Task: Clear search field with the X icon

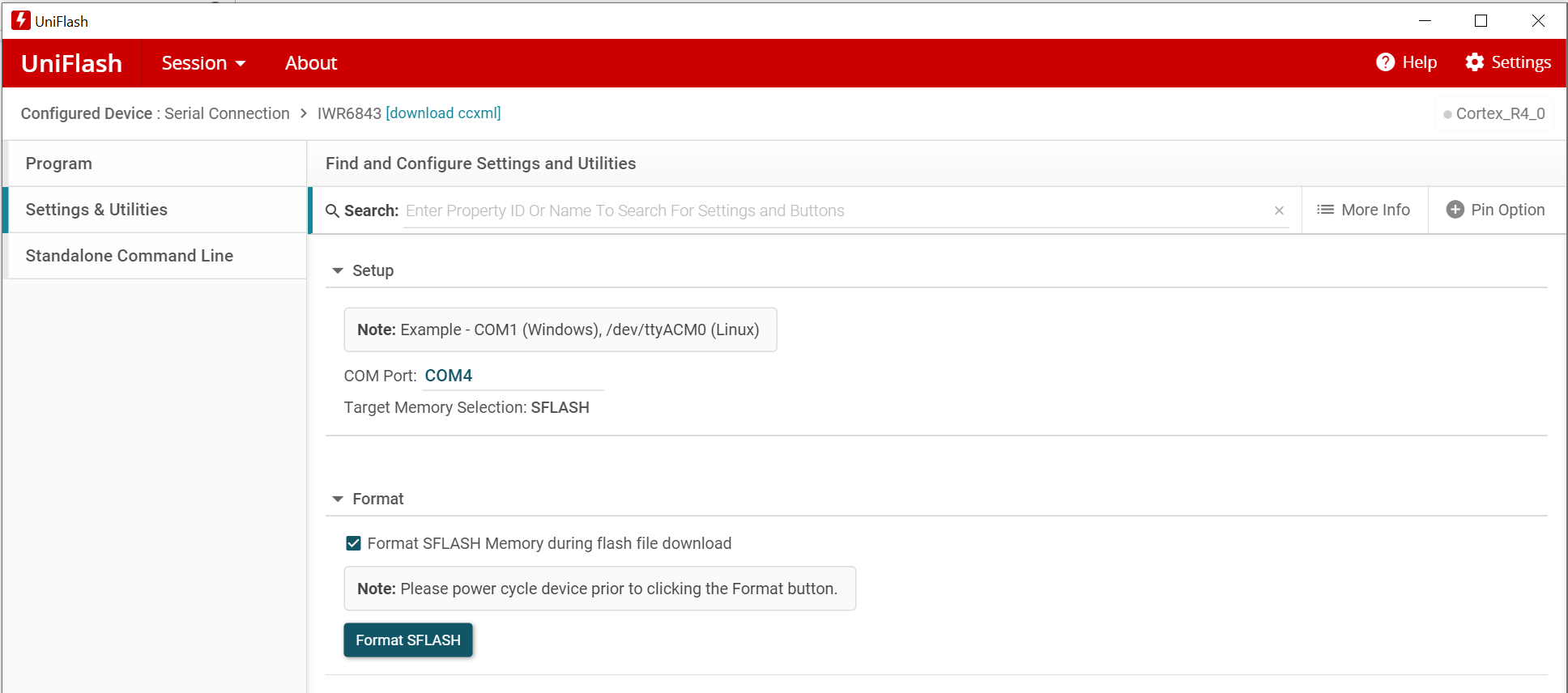Action: click(1279, 210)
